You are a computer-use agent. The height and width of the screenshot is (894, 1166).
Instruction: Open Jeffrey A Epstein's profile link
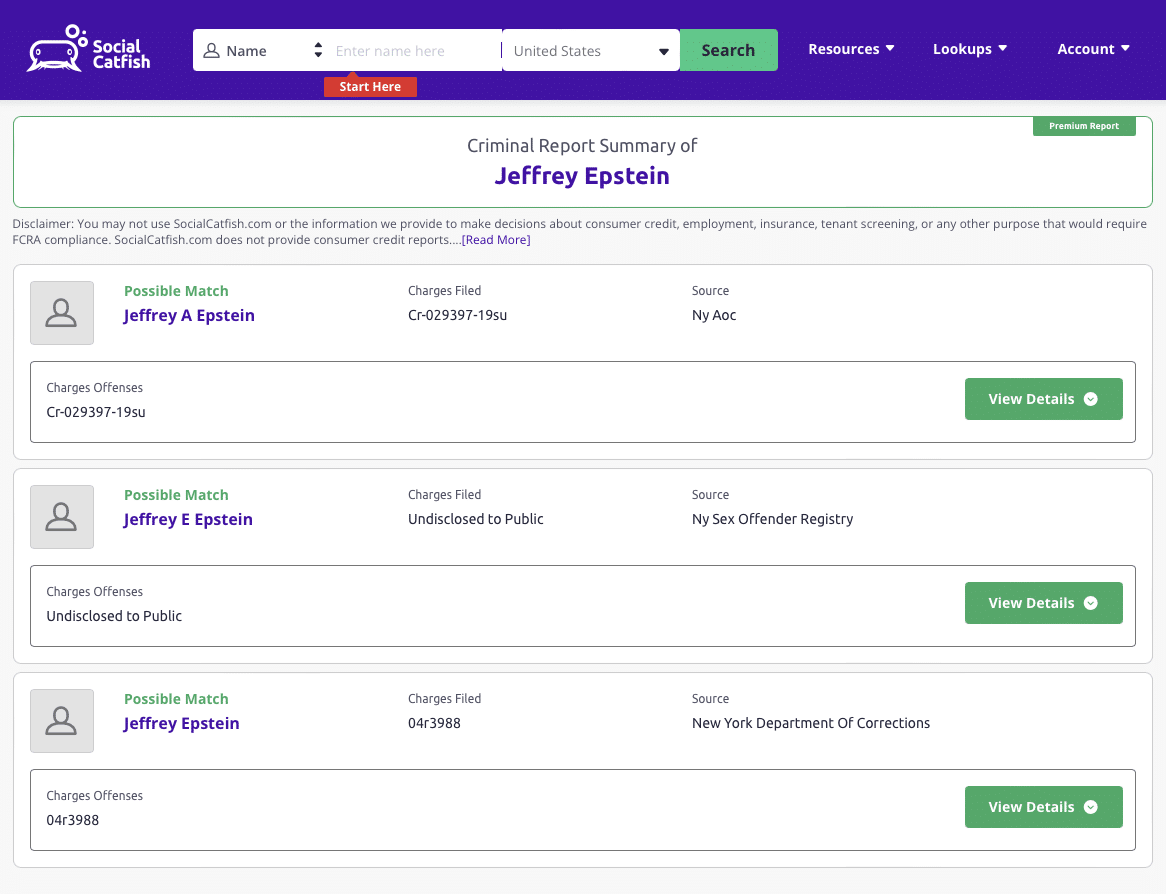(x=189, y=315)
